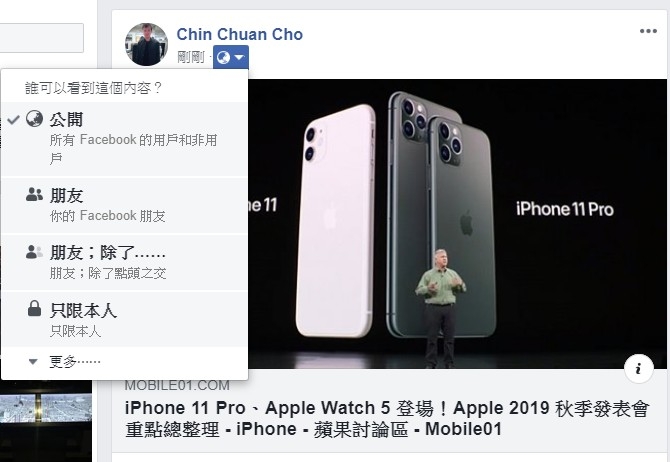Image resolution: width=670 pixels, height=462 pixels.
Task: Toggle the audience selector globe dropdown
Action: click(x=231, y=57)
